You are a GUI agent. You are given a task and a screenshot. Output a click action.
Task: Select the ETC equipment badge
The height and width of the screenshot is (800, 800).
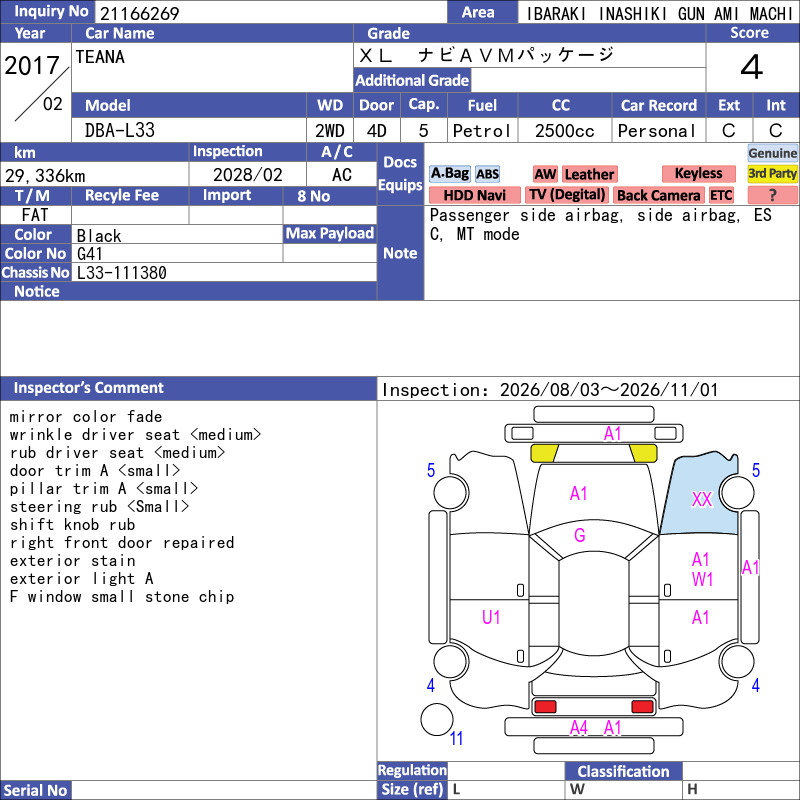click(721, 195)
